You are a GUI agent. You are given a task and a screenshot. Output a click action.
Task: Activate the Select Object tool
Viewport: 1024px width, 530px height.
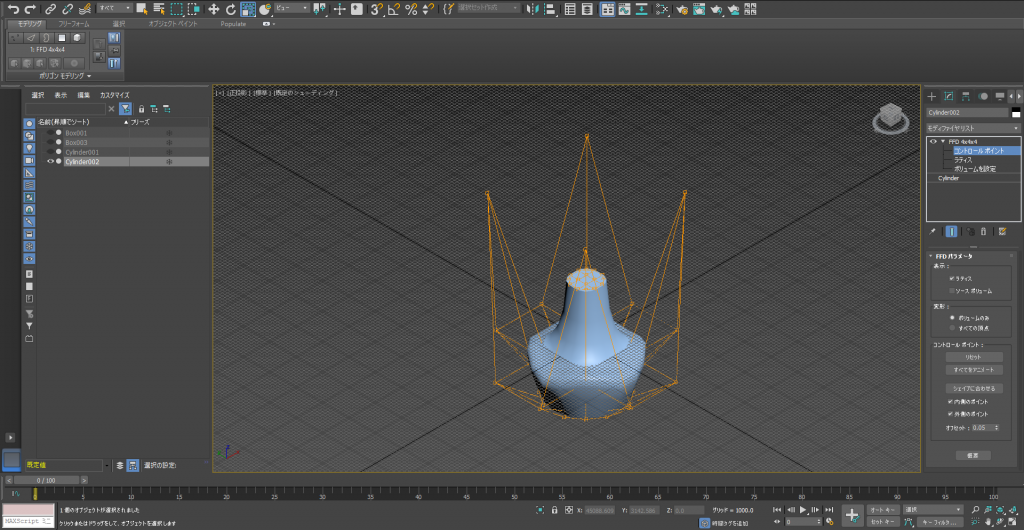click(142, 9)
